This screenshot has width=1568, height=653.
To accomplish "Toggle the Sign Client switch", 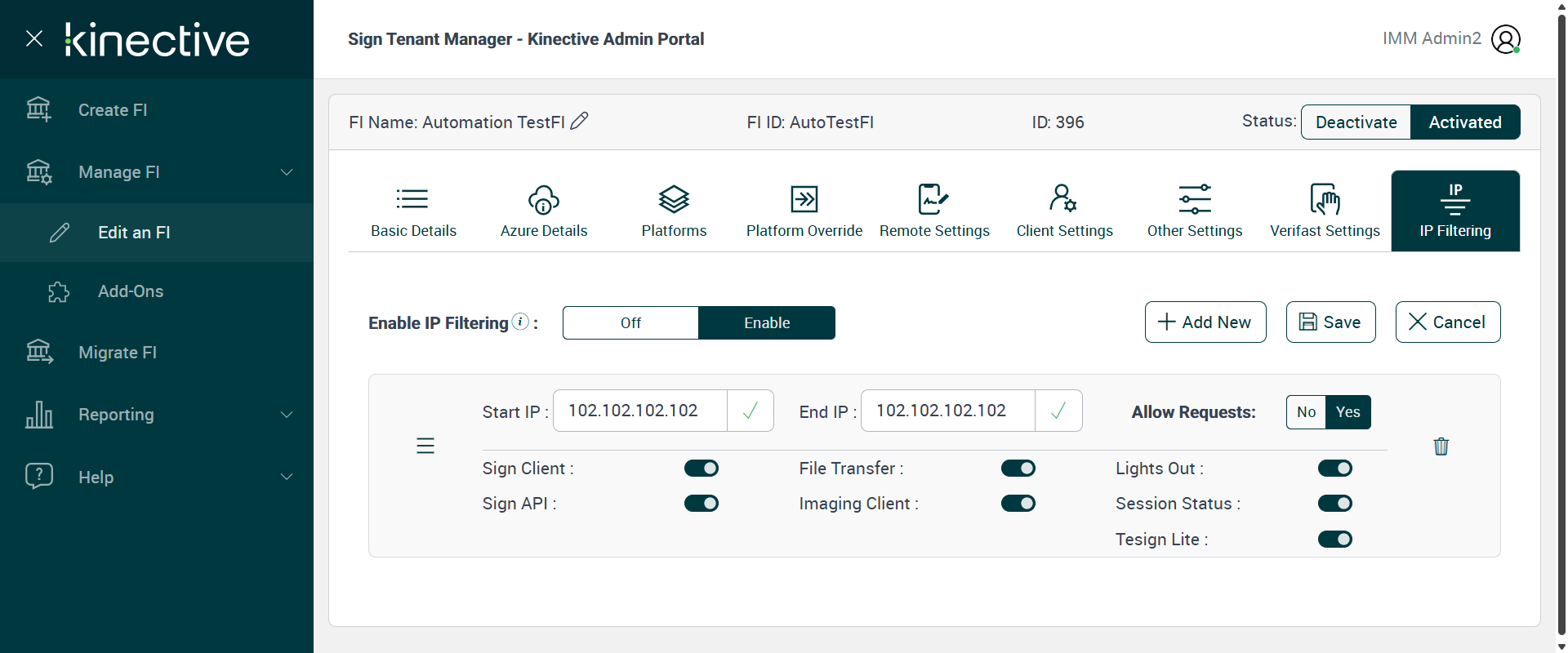I will 701,469.
